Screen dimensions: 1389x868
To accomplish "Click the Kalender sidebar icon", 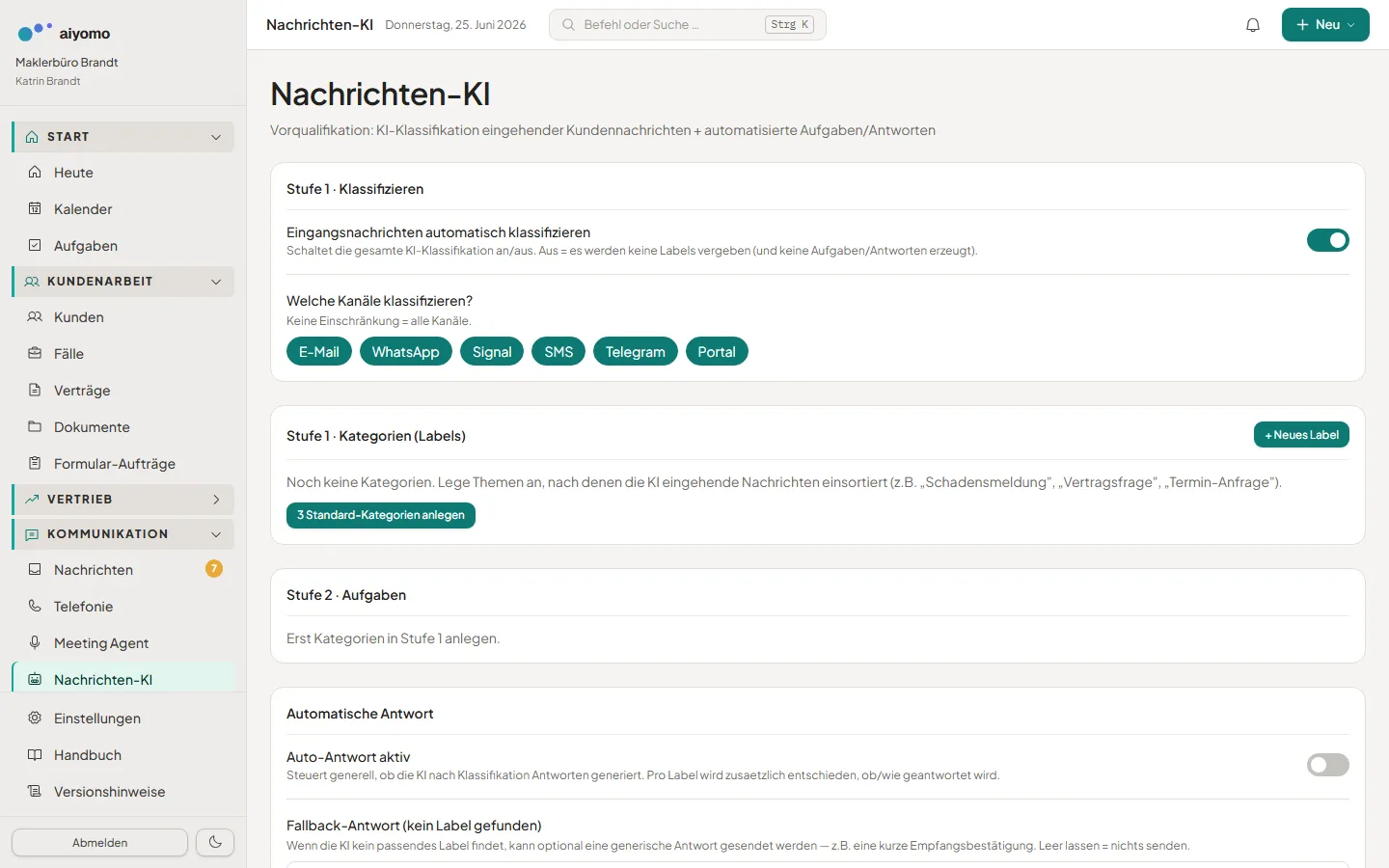I will point(35,208).
